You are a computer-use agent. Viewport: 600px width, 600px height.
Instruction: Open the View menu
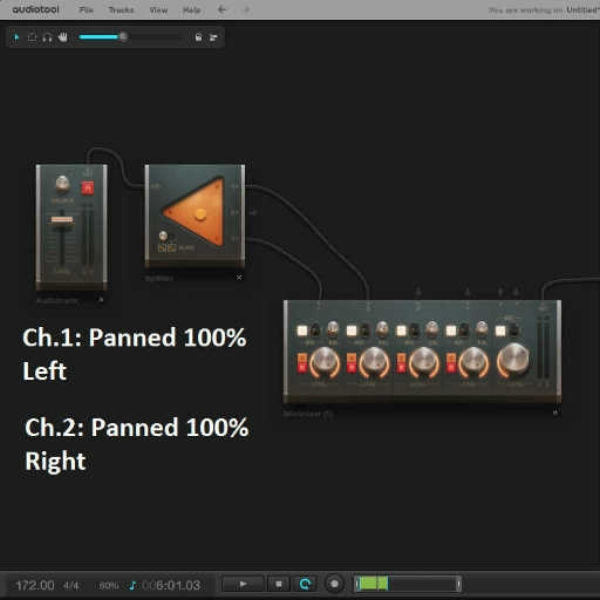tap(158, 10)
